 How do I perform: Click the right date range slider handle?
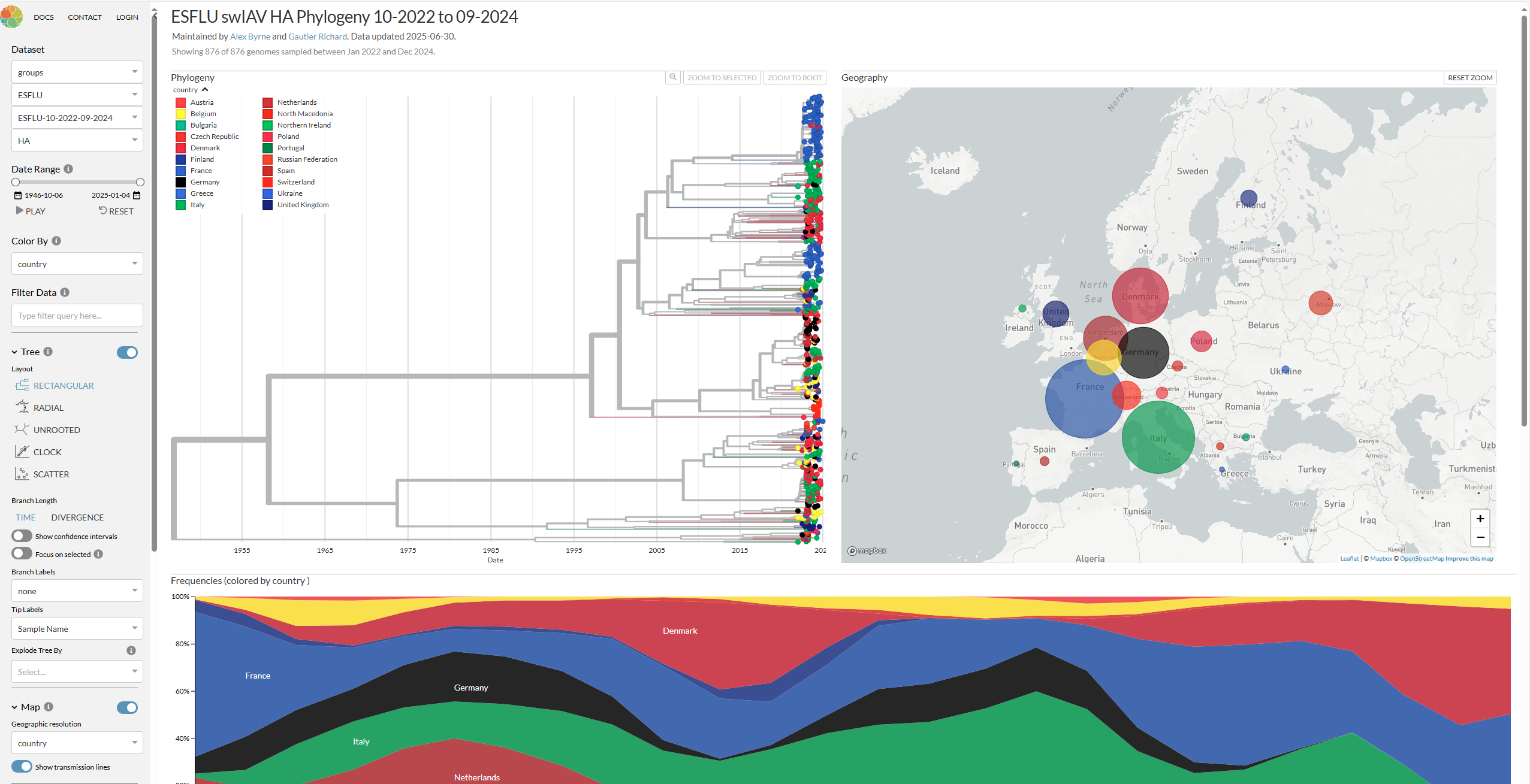tap(140, 182)
